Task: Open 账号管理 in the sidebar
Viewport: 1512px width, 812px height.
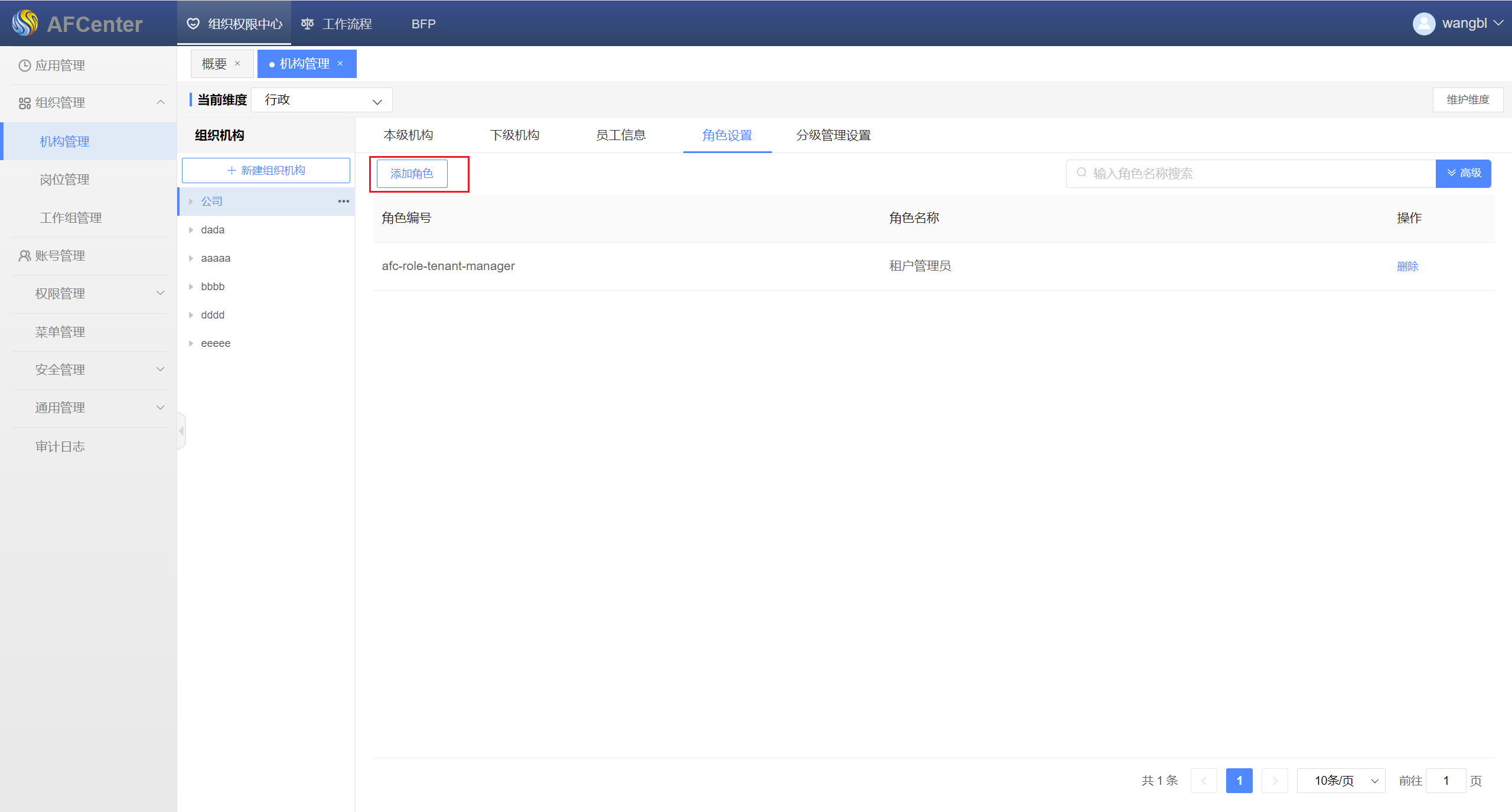Action: [89, 256]
